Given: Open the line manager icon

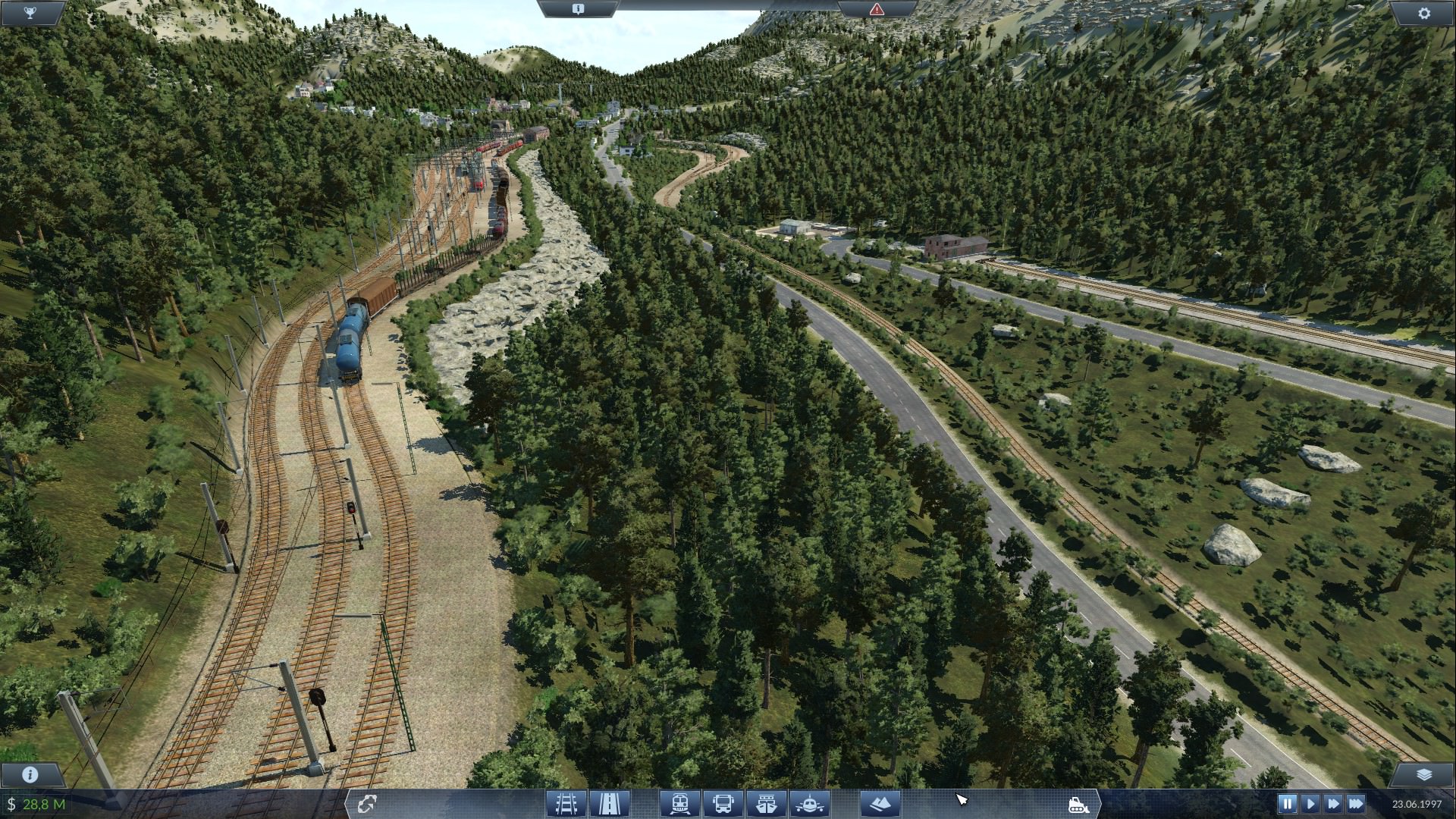Looking at the screenshot, I should 369,803.
